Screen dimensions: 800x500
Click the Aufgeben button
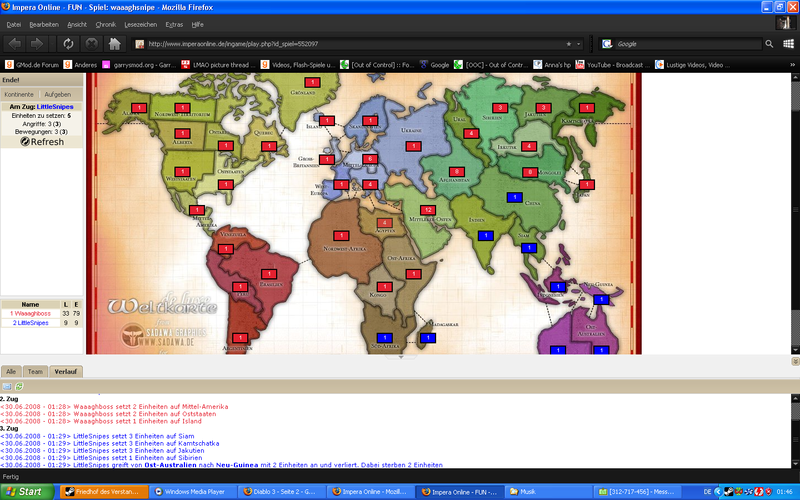[x=58, y=94]
